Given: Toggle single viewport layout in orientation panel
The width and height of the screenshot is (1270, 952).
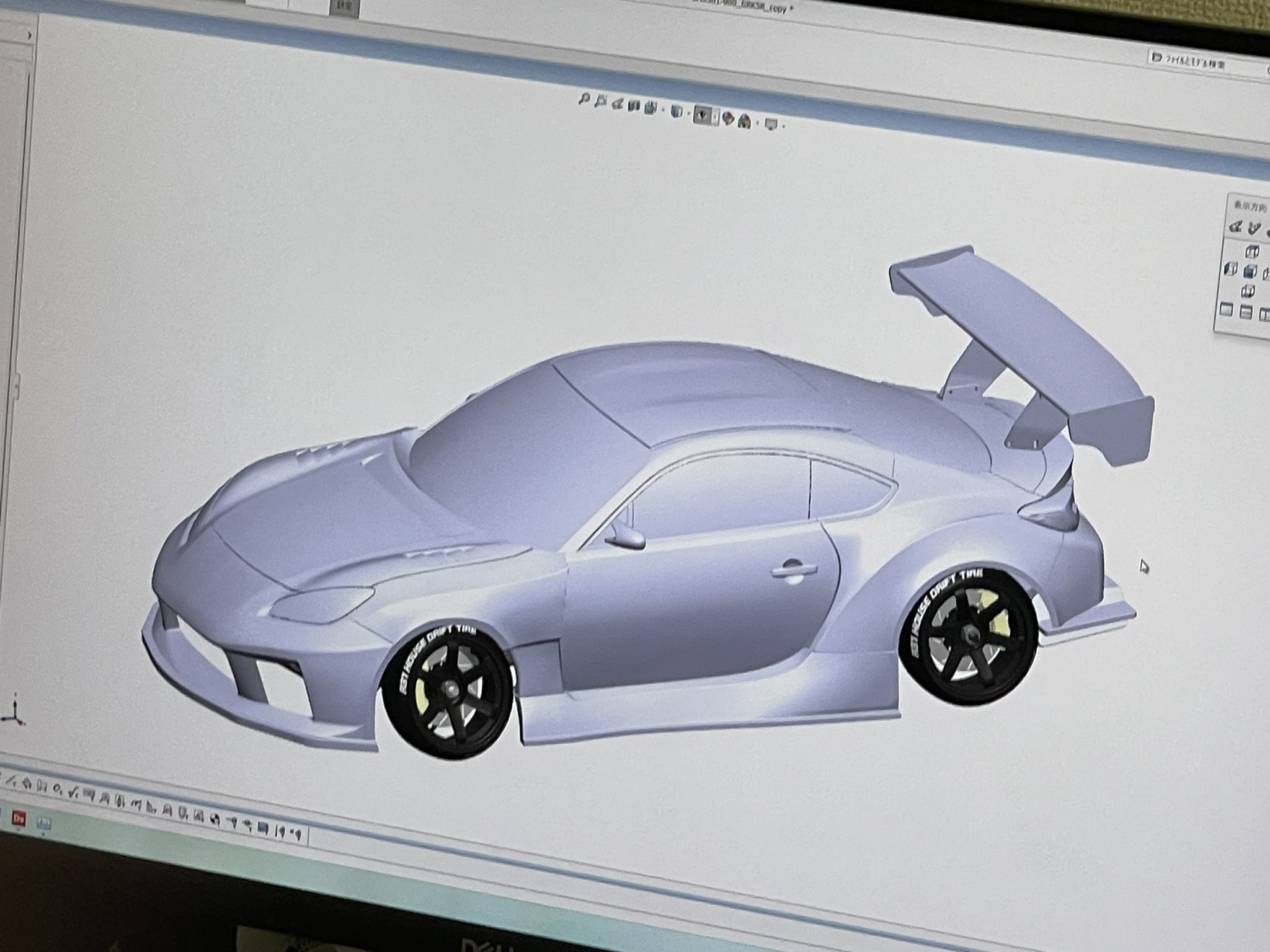Looking at the screenshot, I should [1225, 309].
